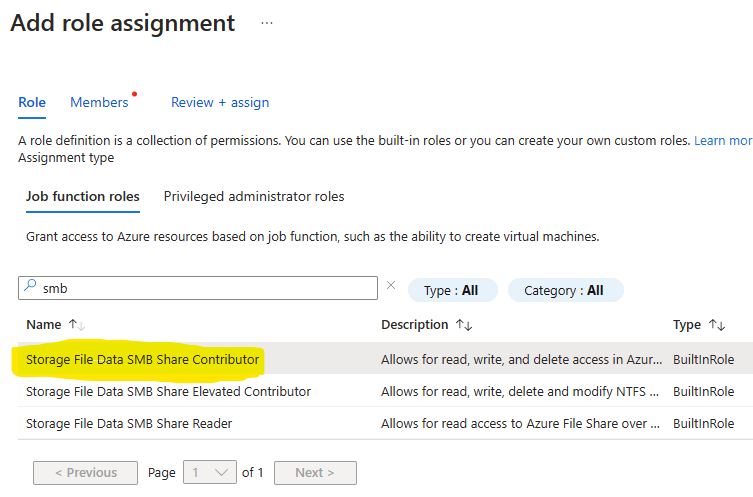Click the Description column header
This screenshot has width=753, height=497.
(x=414, y=325)
